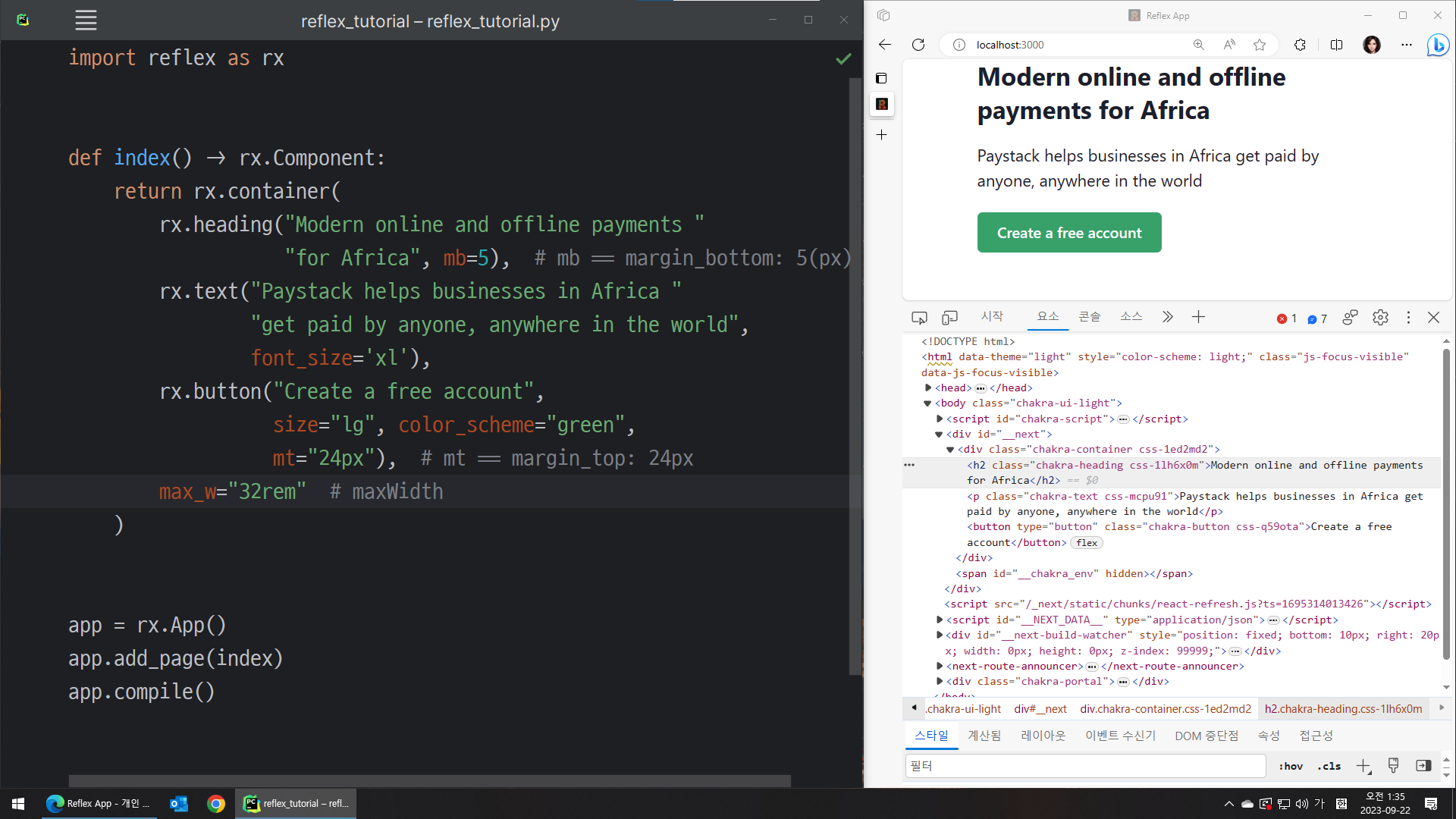
Task: Open Bing Copilot sidebar icon
Action: pos(1437,45)
